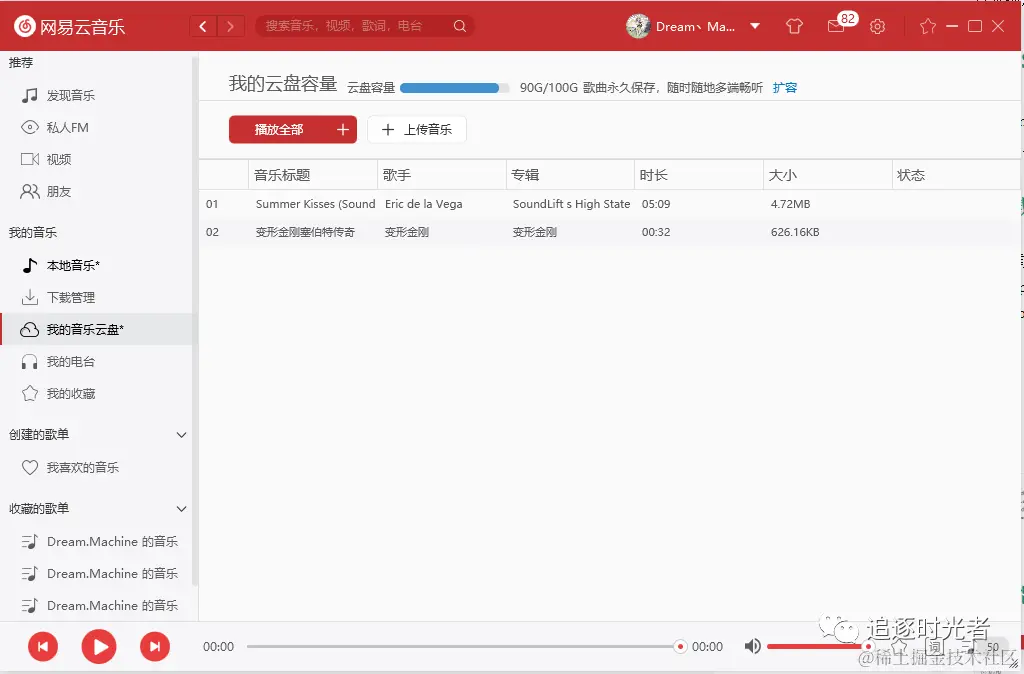Mute the volume speaker icon
Viewport: 1024px width, 674px height.
[x=753, y=646]
